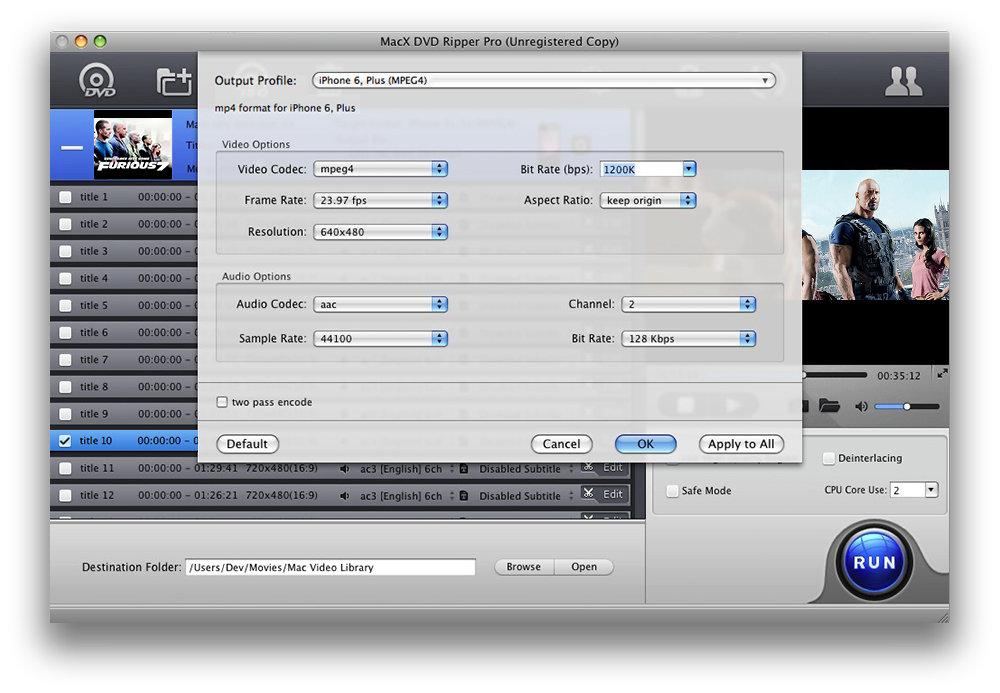Click the minus icon beside Furious 7 thumbnail
The width and height of the screenshot is (1000, 693).
[71, 147]
